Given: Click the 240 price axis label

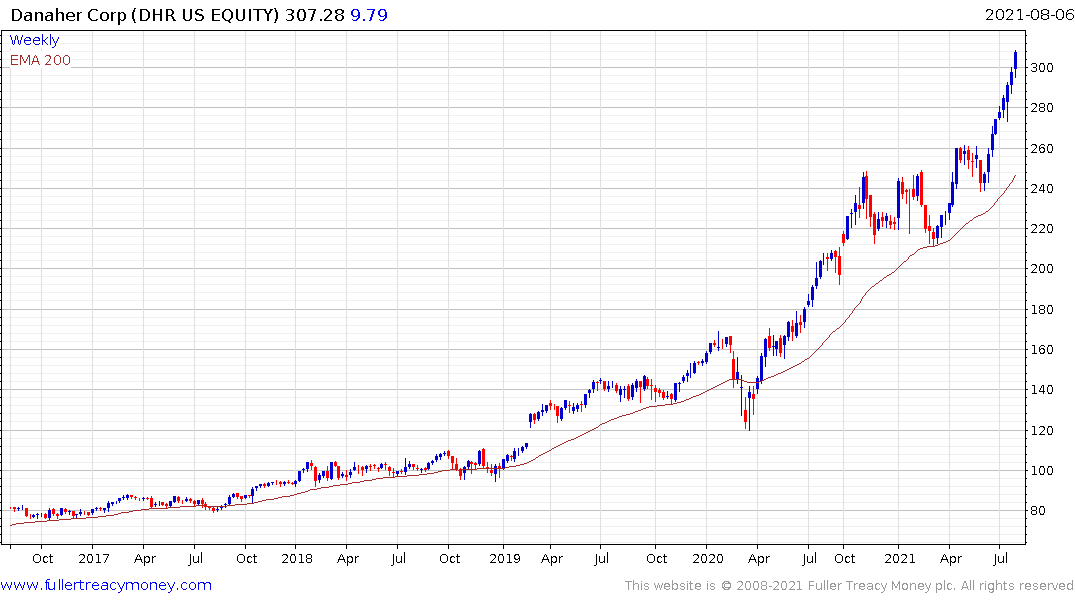Looking at the screenshot, I should tap(1041, 189).
